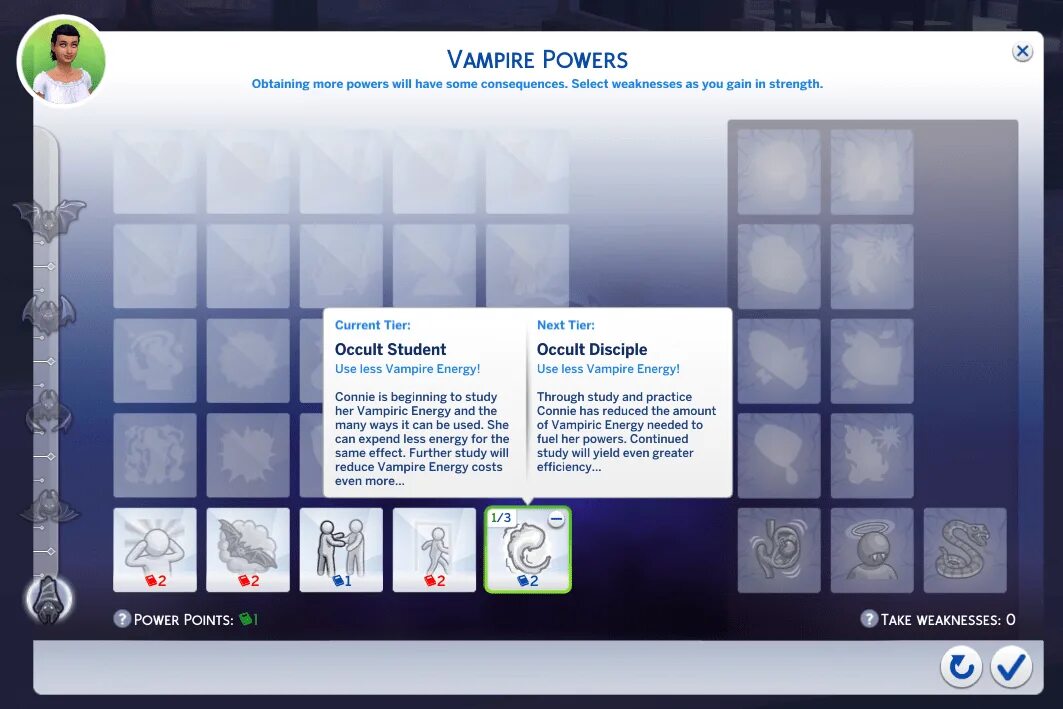Choose the haloed sim weakness icon
This screenshot has width=1063, height=709.
coord(872,550)
